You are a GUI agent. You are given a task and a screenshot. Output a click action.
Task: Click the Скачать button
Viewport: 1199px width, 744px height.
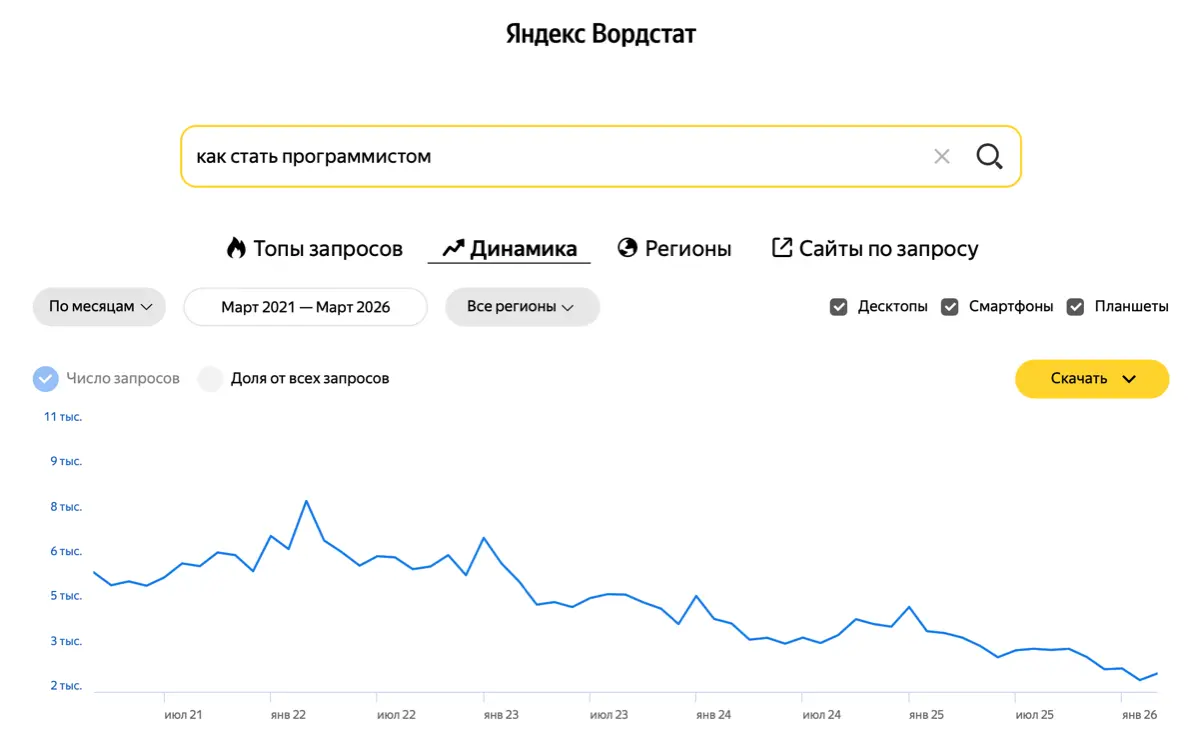pyautogui.click(x=1080, y=379)
